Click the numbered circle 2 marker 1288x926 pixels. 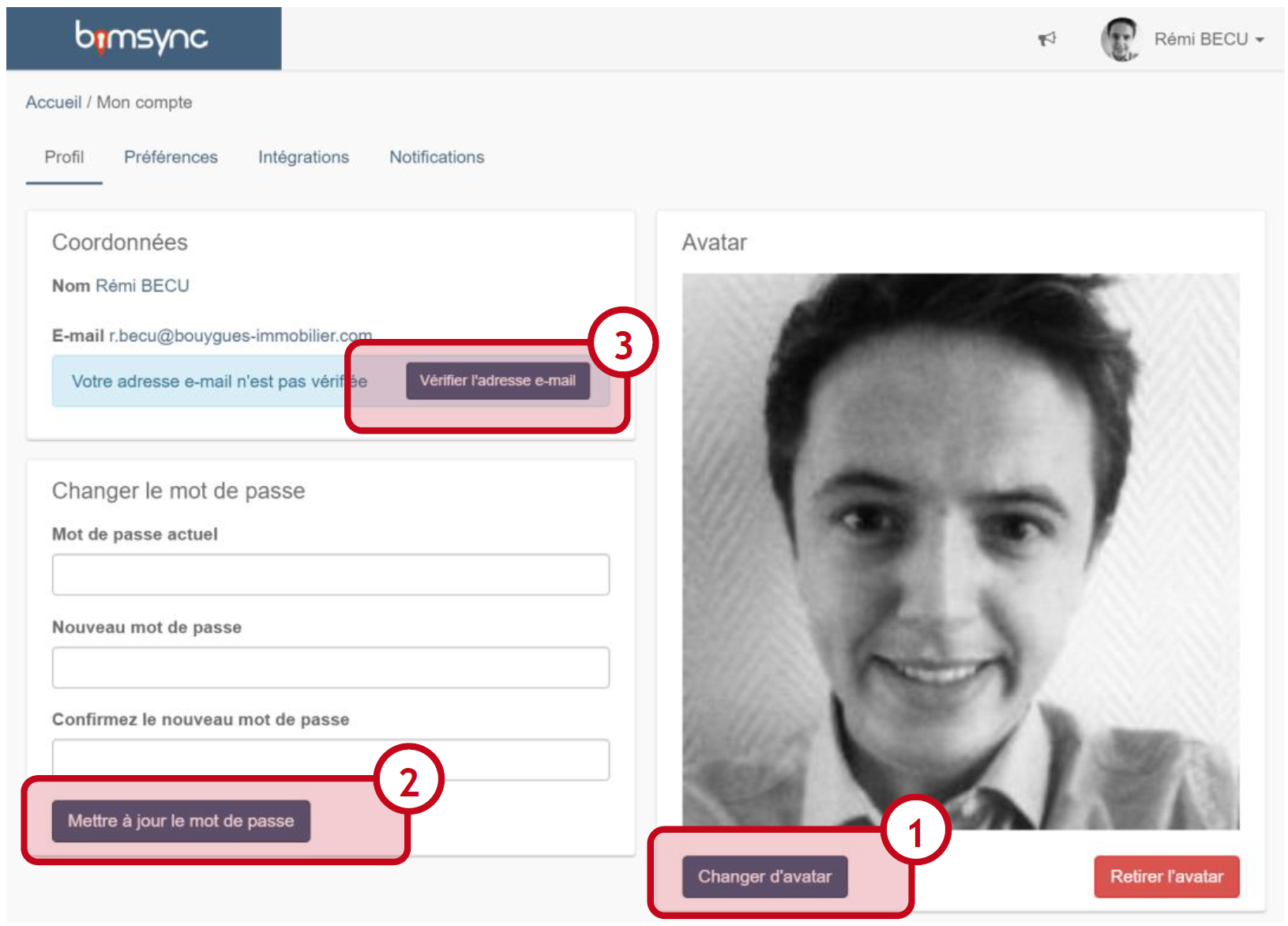[408, 781]
